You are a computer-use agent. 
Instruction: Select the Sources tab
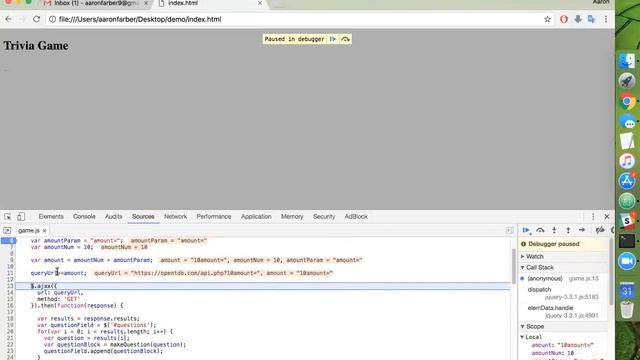143,217
